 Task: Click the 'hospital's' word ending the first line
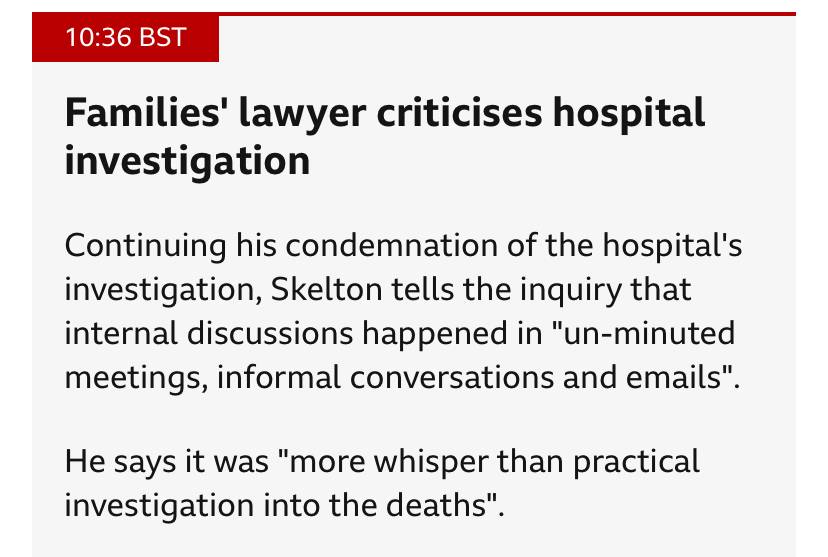[672, 246]
